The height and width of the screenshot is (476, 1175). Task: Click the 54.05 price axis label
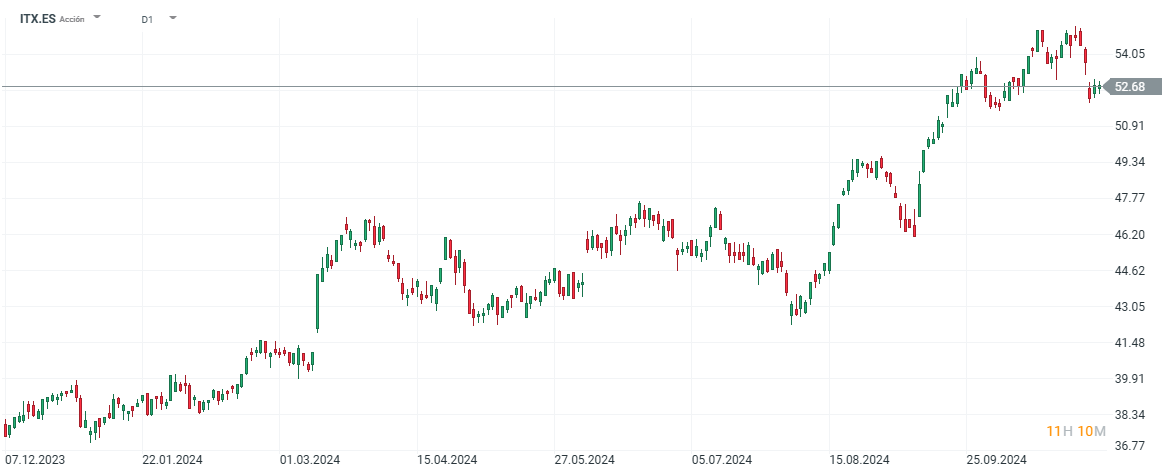pos(1130,54)
